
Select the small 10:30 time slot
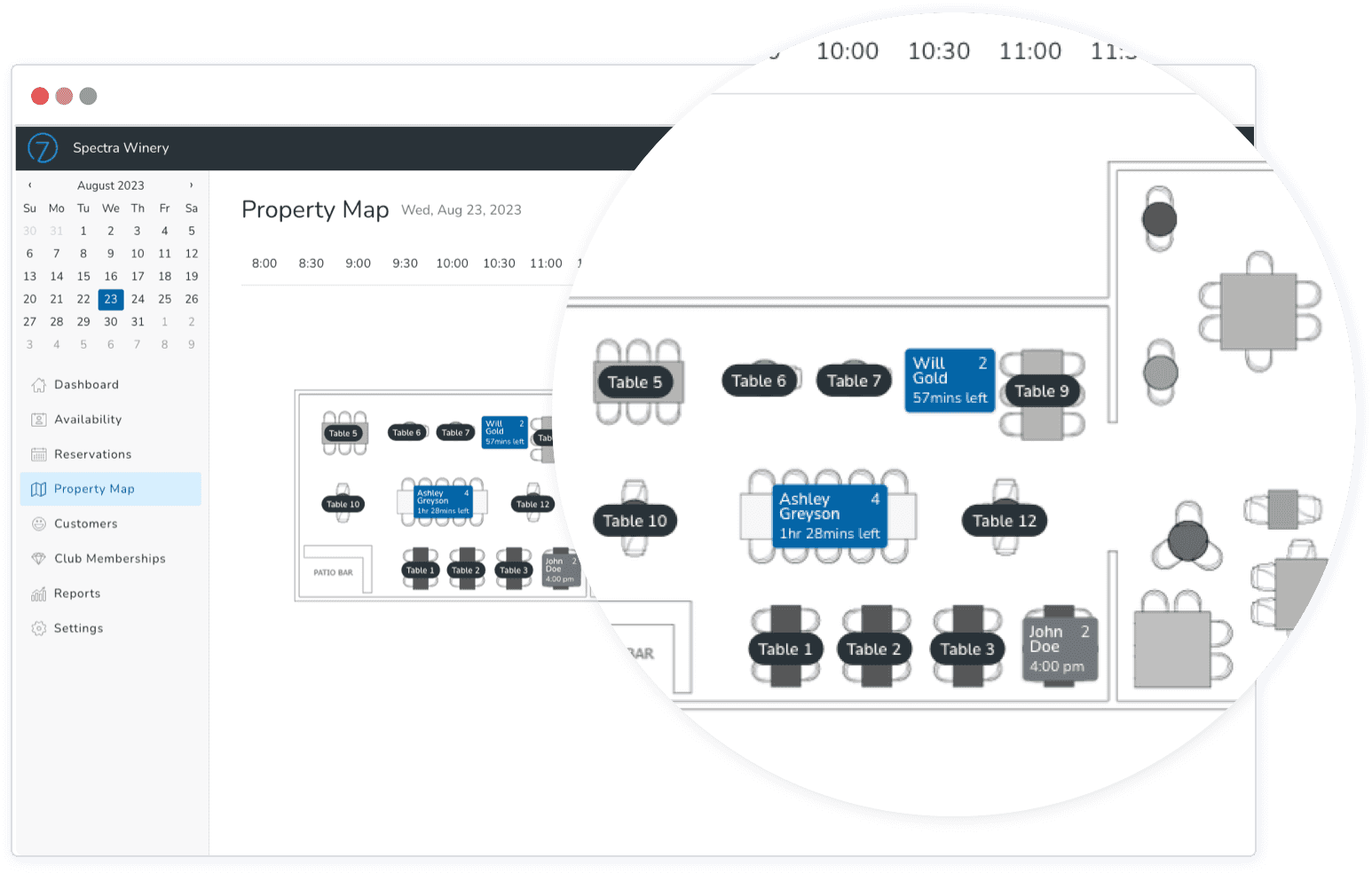(x=500, y=263)
